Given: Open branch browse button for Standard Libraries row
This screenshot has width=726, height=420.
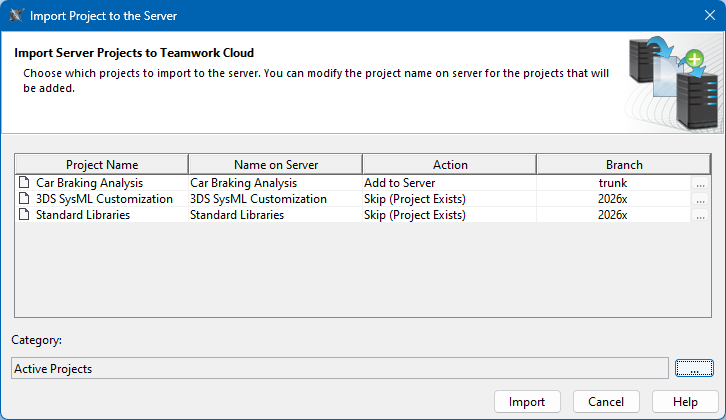Looking at the screenshot, I should point(700,216).
